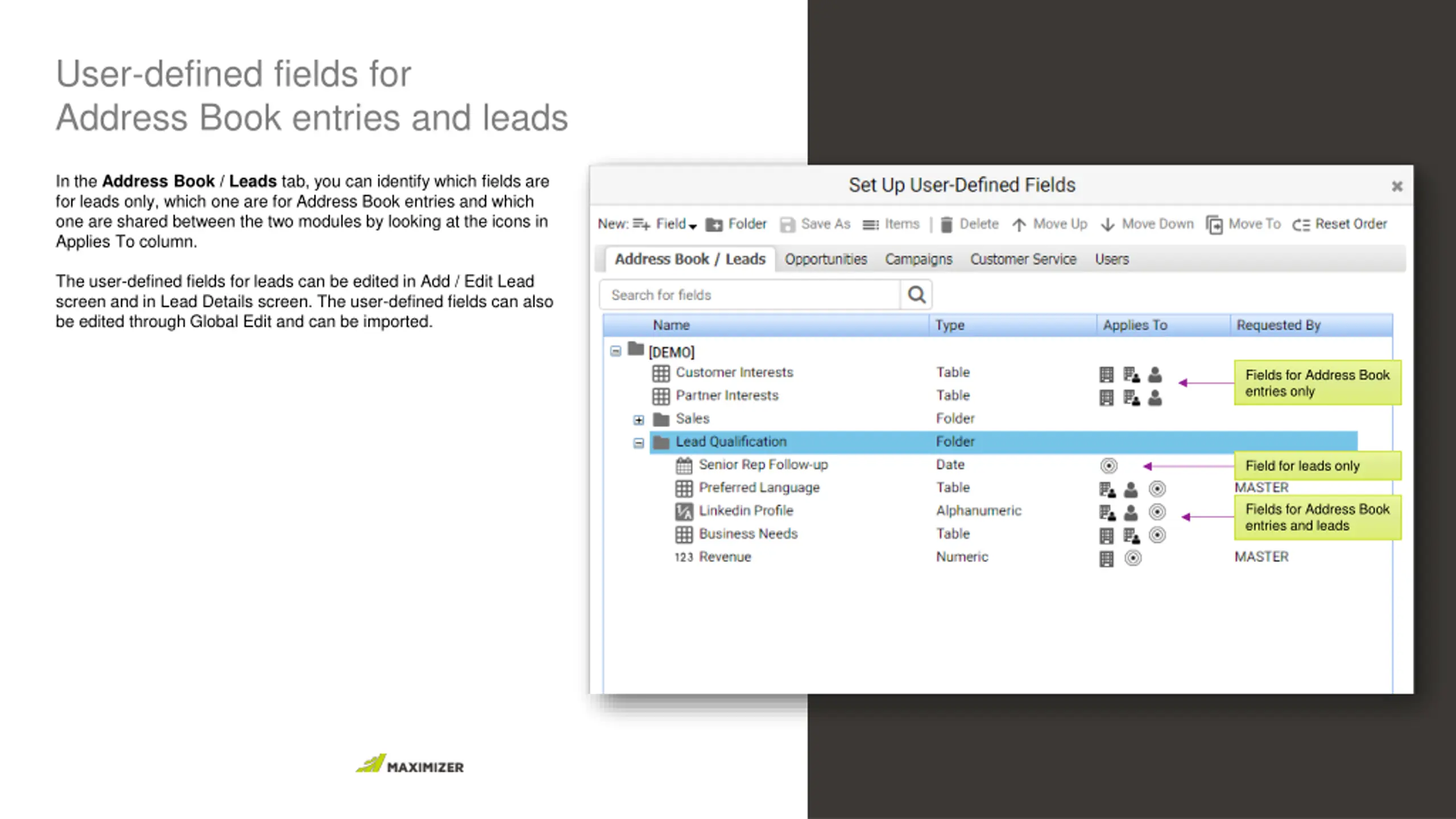Click lead target icon on Preferred Language row

point(1157,489)
